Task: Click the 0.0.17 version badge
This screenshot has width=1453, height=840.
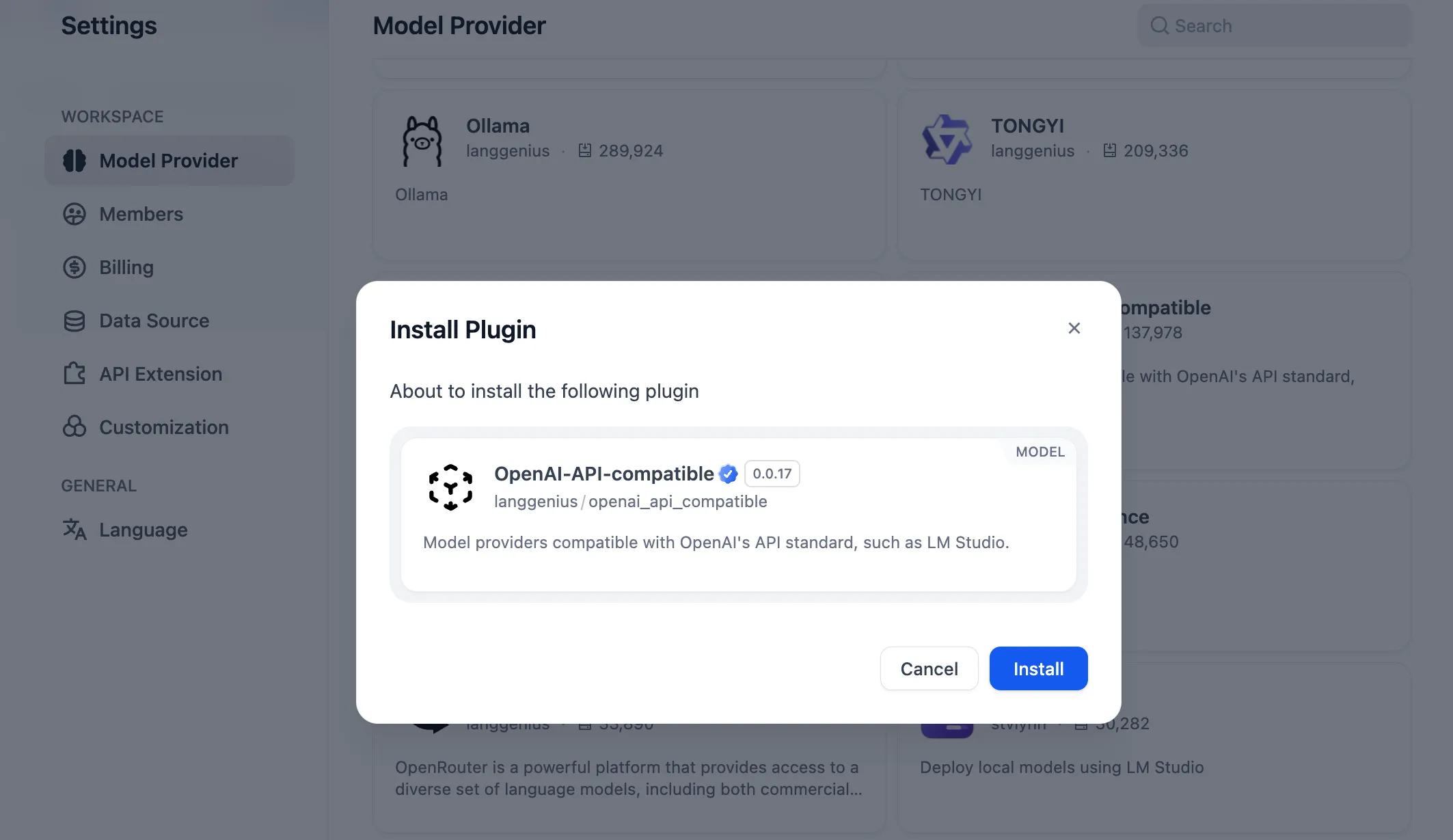Action: 772,474
